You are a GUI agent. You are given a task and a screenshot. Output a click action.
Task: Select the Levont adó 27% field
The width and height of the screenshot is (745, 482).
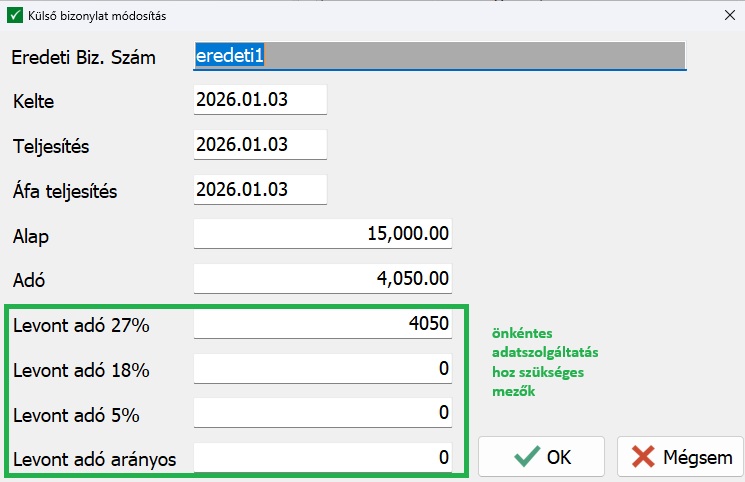click(x=322, y=324)
